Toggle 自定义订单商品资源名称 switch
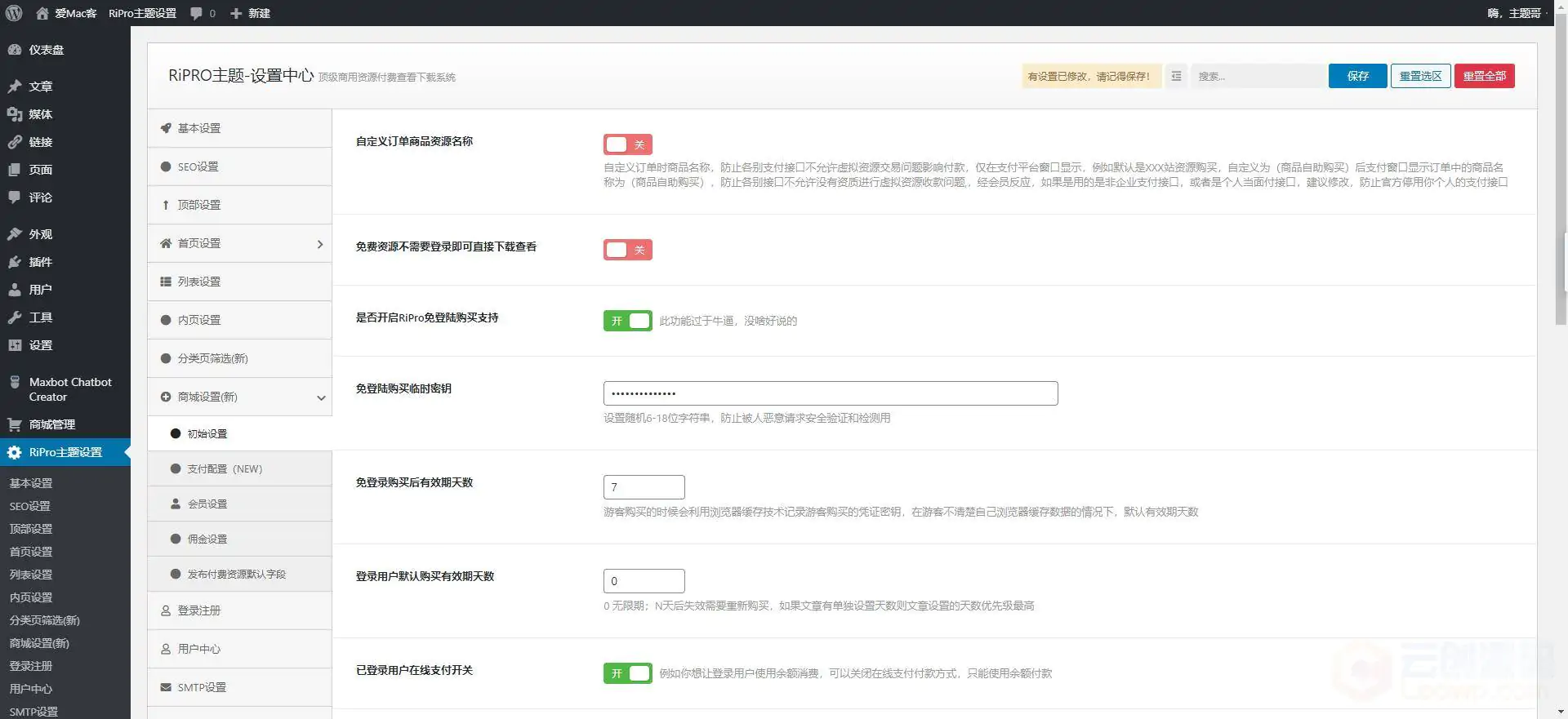The height and width of the screenshot is (719, 1568). coord(627,144)
